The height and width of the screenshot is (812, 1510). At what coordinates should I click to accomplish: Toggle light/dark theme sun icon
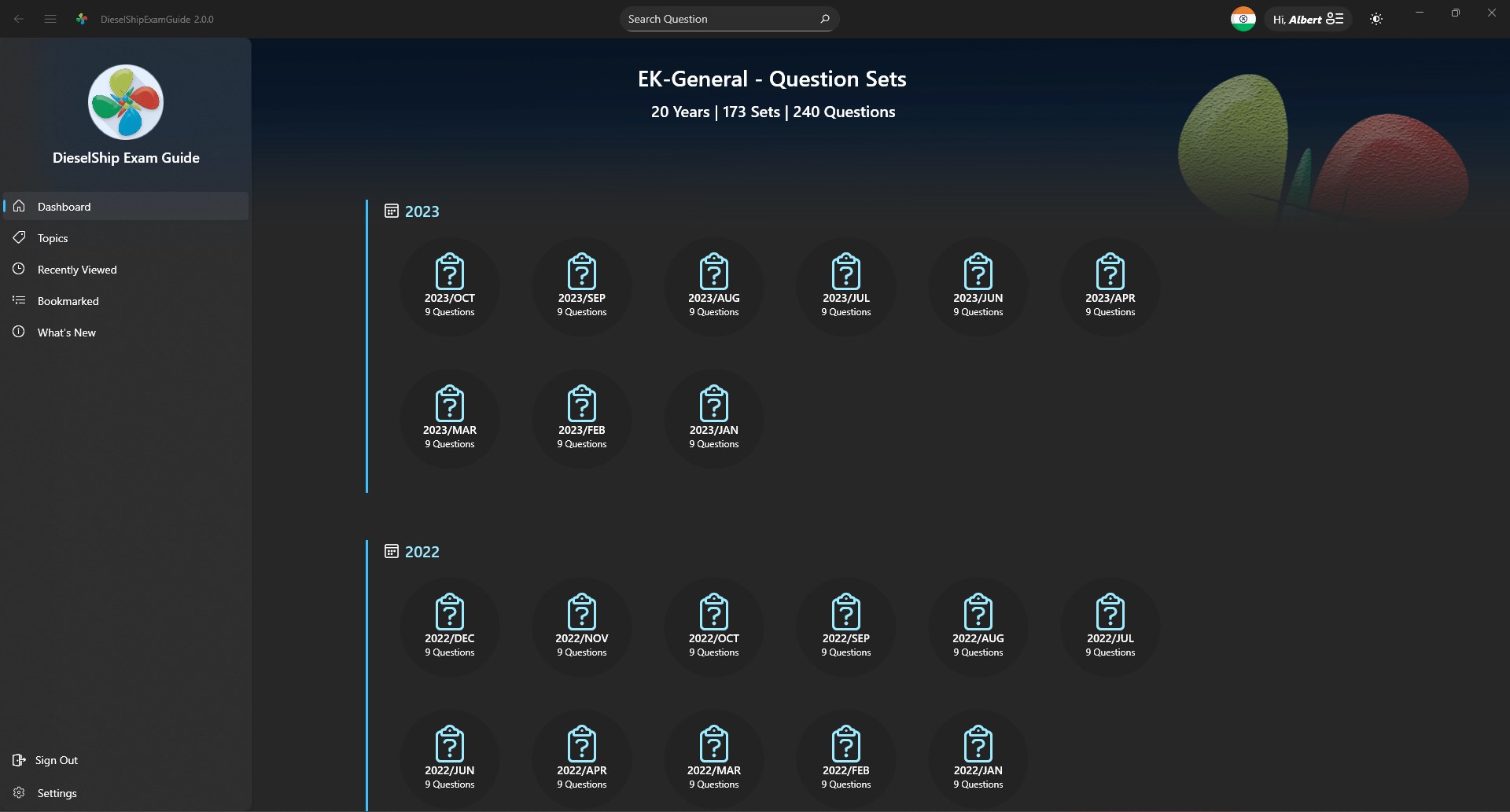1376,19
